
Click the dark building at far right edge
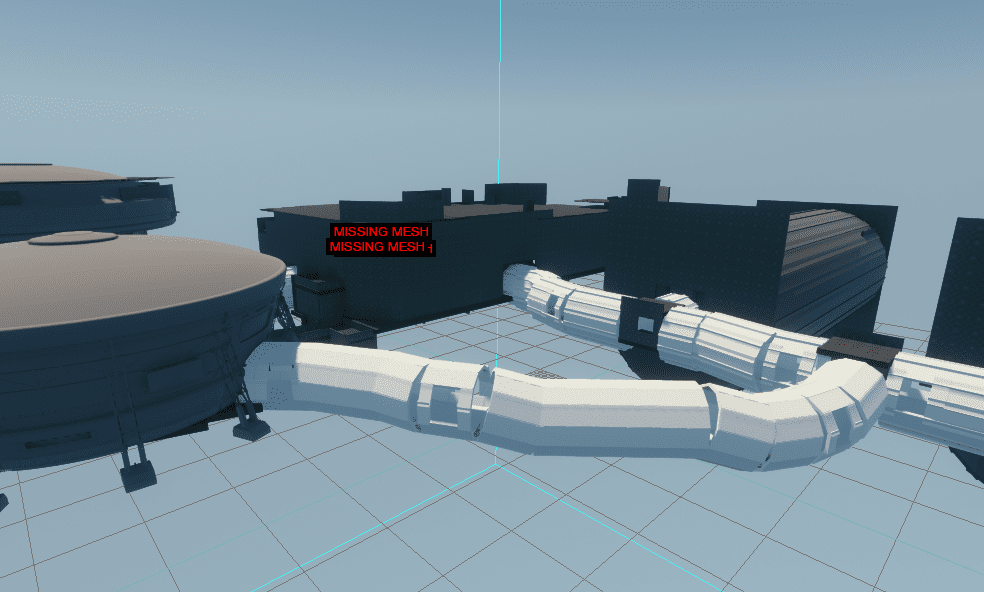960,290
